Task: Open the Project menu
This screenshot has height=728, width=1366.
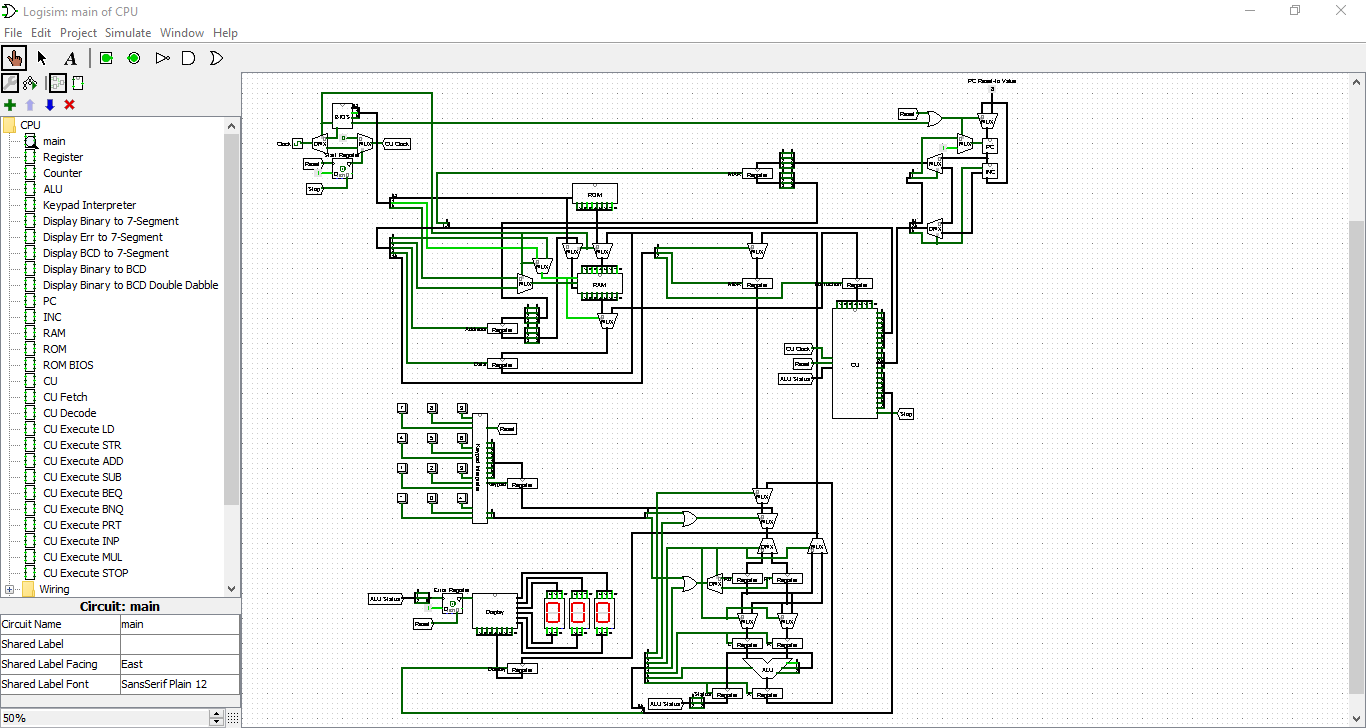Action: pos(78,33)
